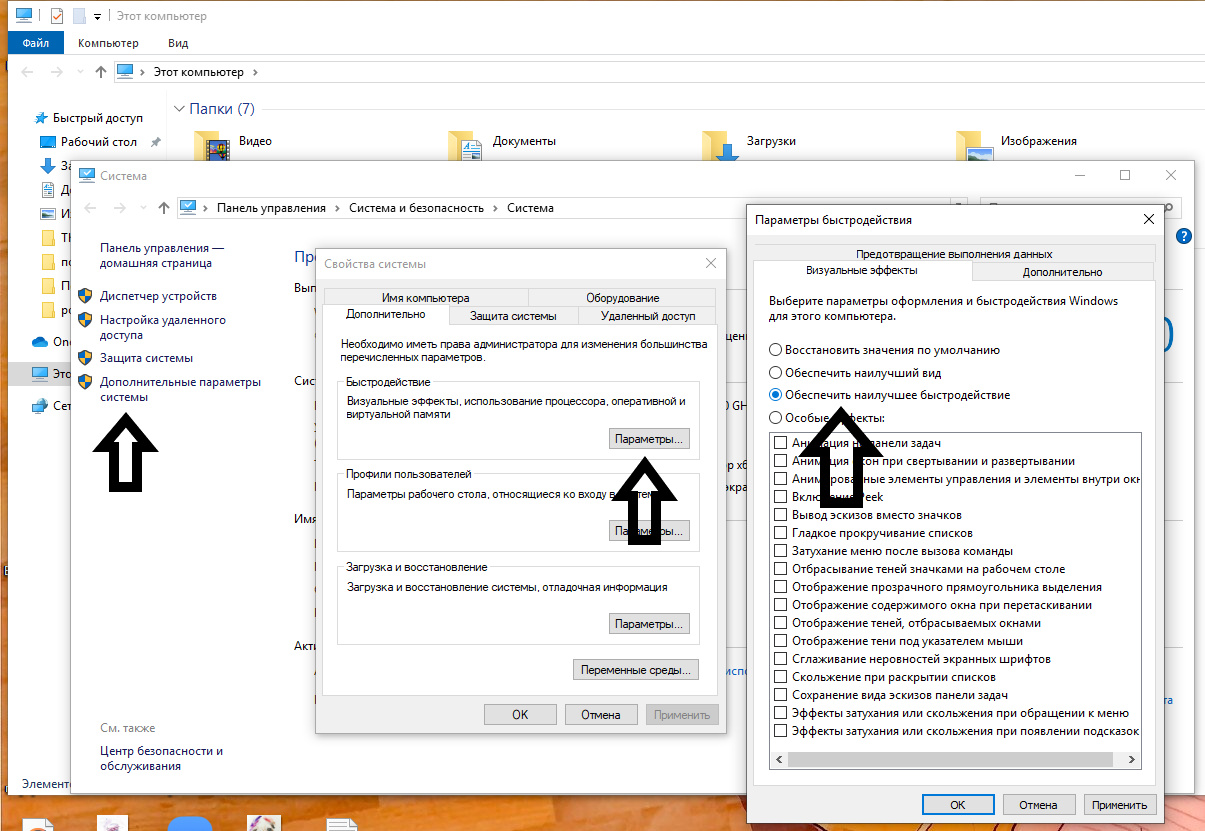This screenshot has width=1205, height=831.
Task: Enable Сглаживание неровностей экранных шрифтов checkbox
Action: coord(781,659)
